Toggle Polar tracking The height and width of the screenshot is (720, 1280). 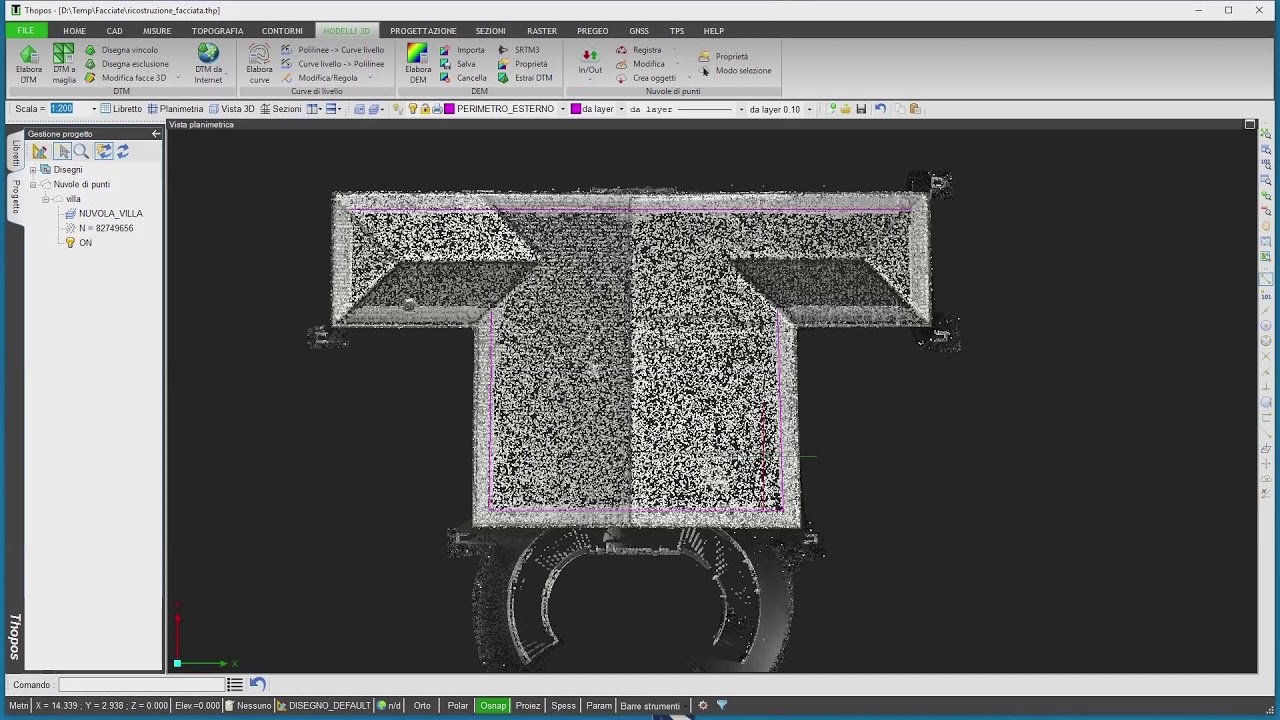pyautogui.click(x=458, y=706)
